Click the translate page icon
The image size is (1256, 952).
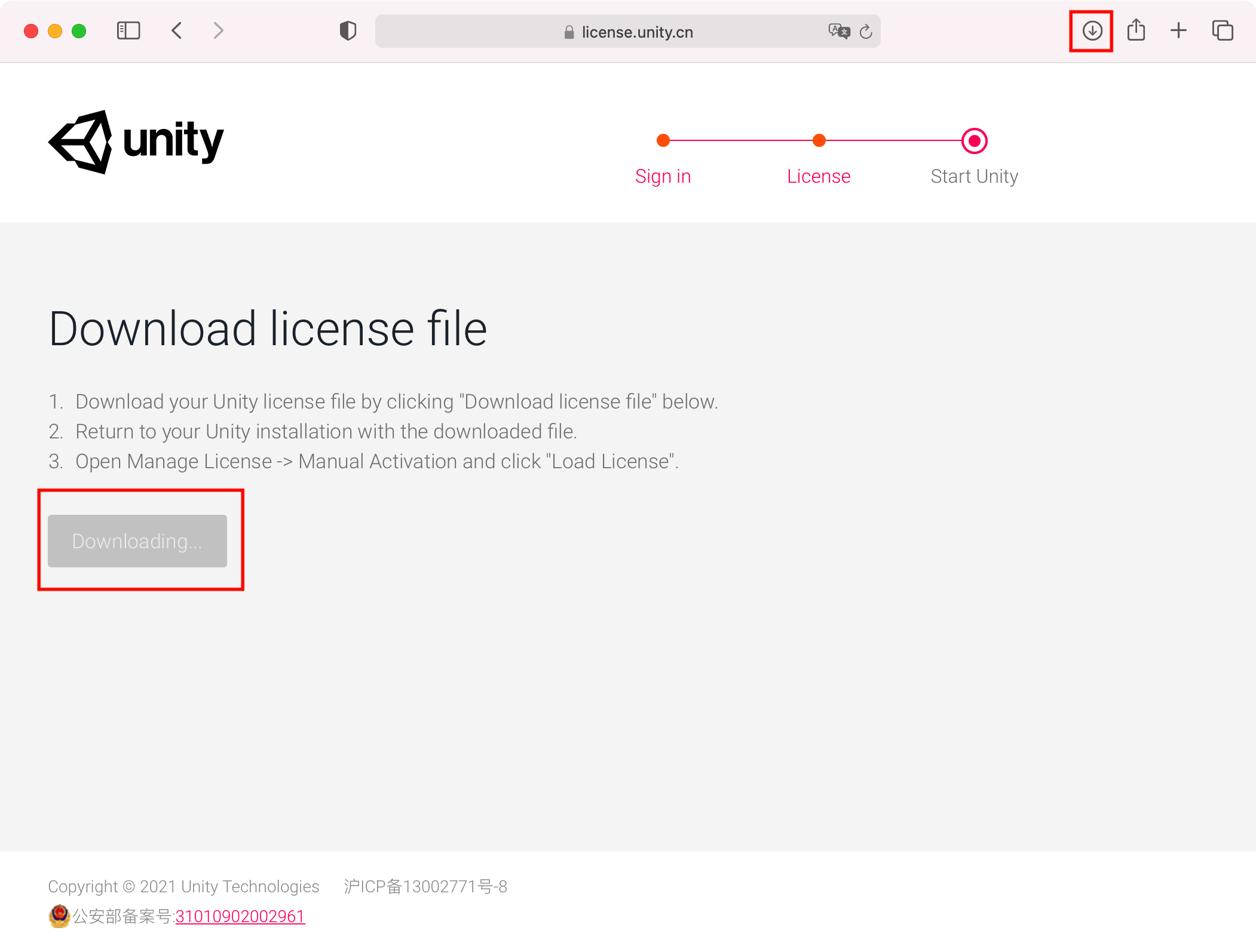[x=839, y=31]
